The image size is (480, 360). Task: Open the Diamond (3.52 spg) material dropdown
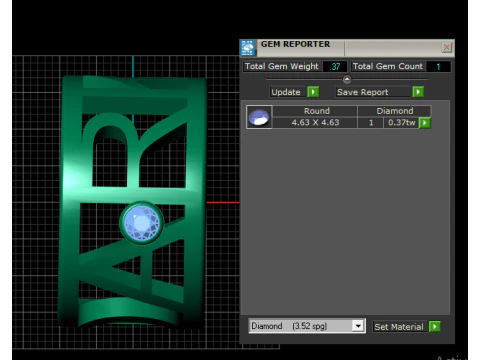click(358, 326)
